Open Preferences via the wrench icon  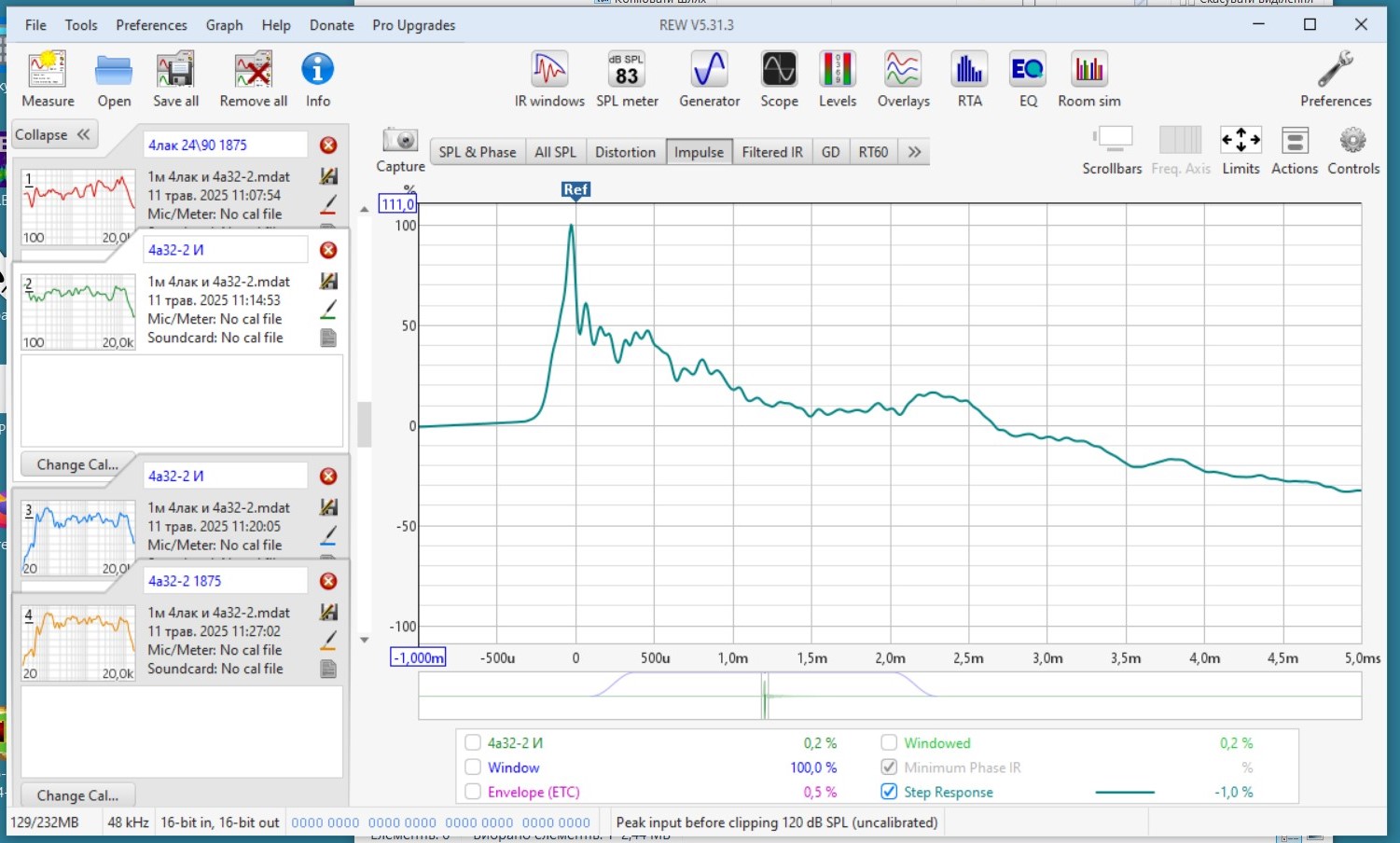[1336, 79]
